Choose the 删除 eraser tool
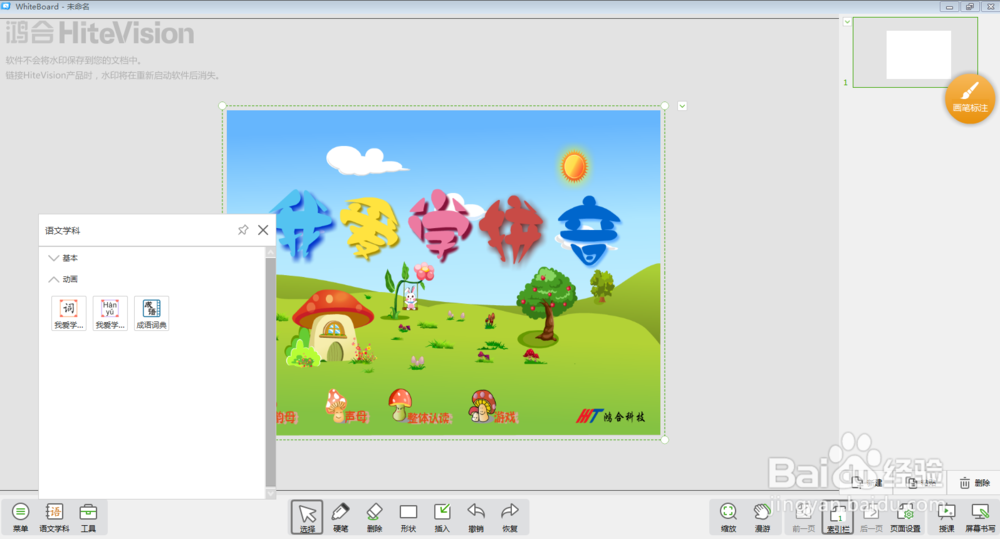 374,517
